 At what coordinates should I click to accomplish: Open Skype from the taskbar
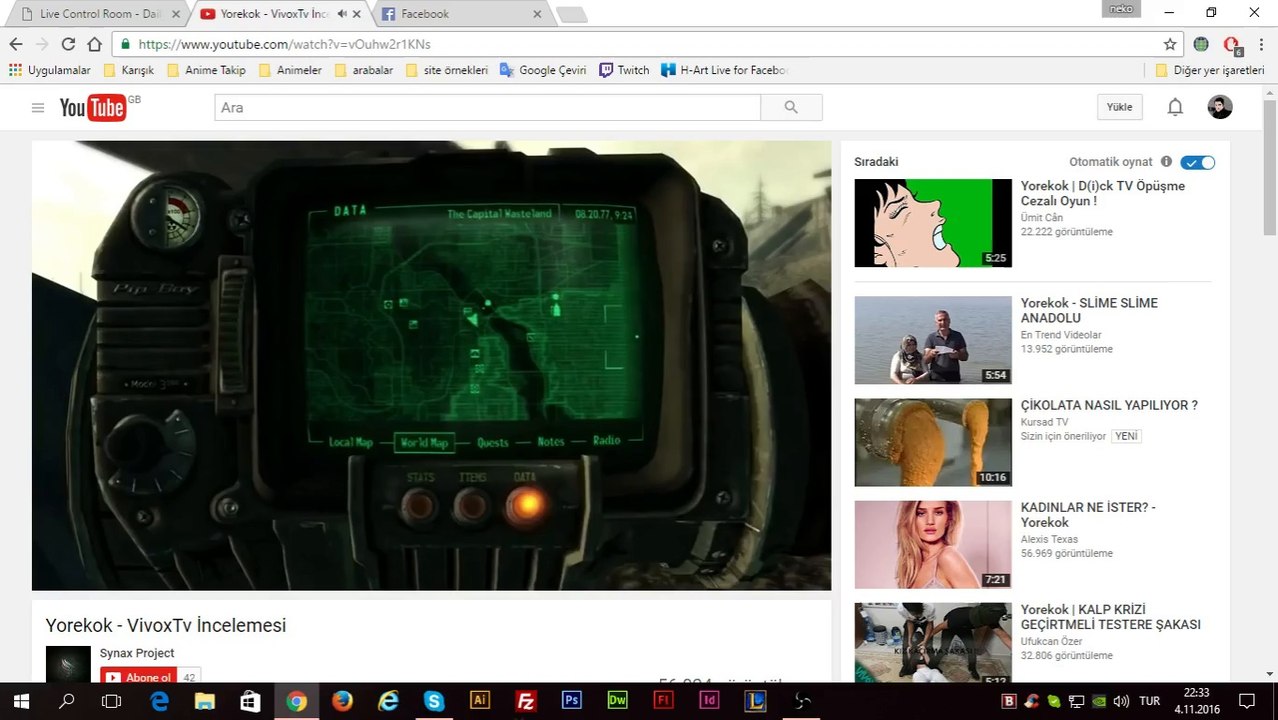(434, 701)
